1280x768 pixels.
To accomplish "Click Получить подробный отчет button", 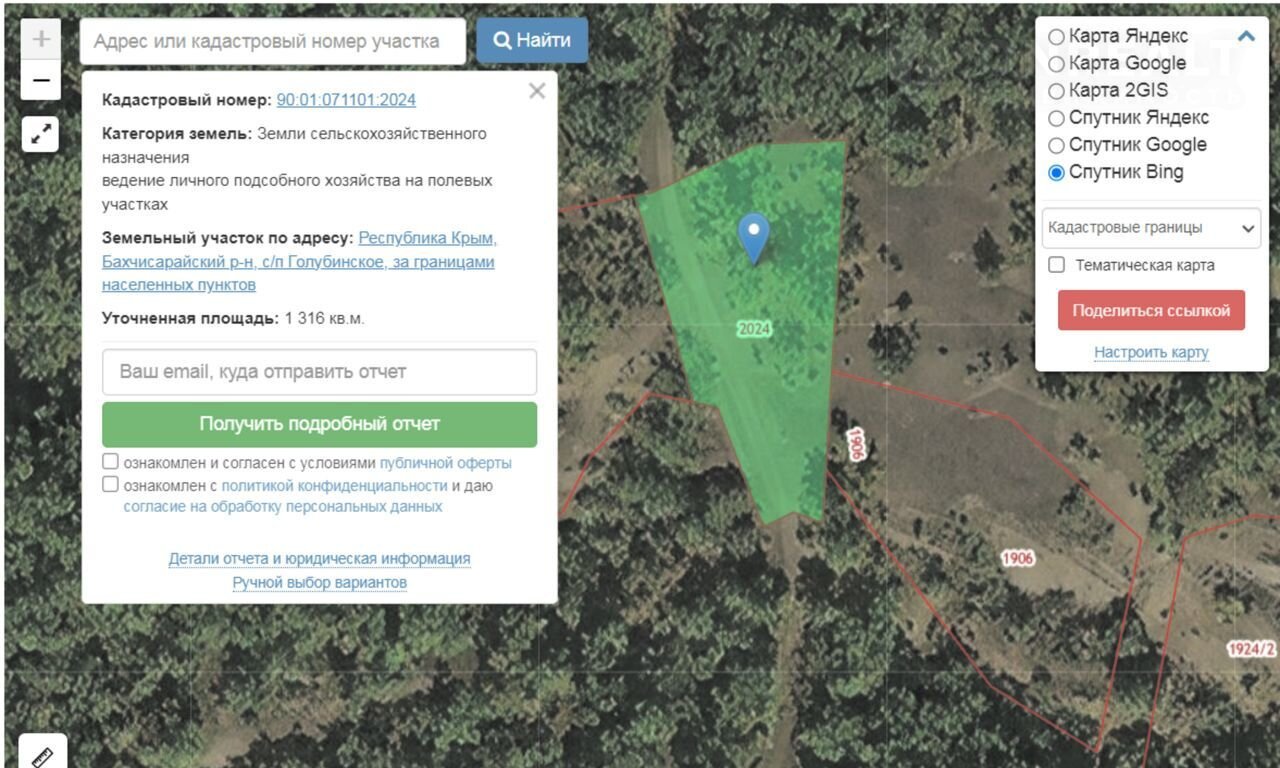I will [320, 424].
